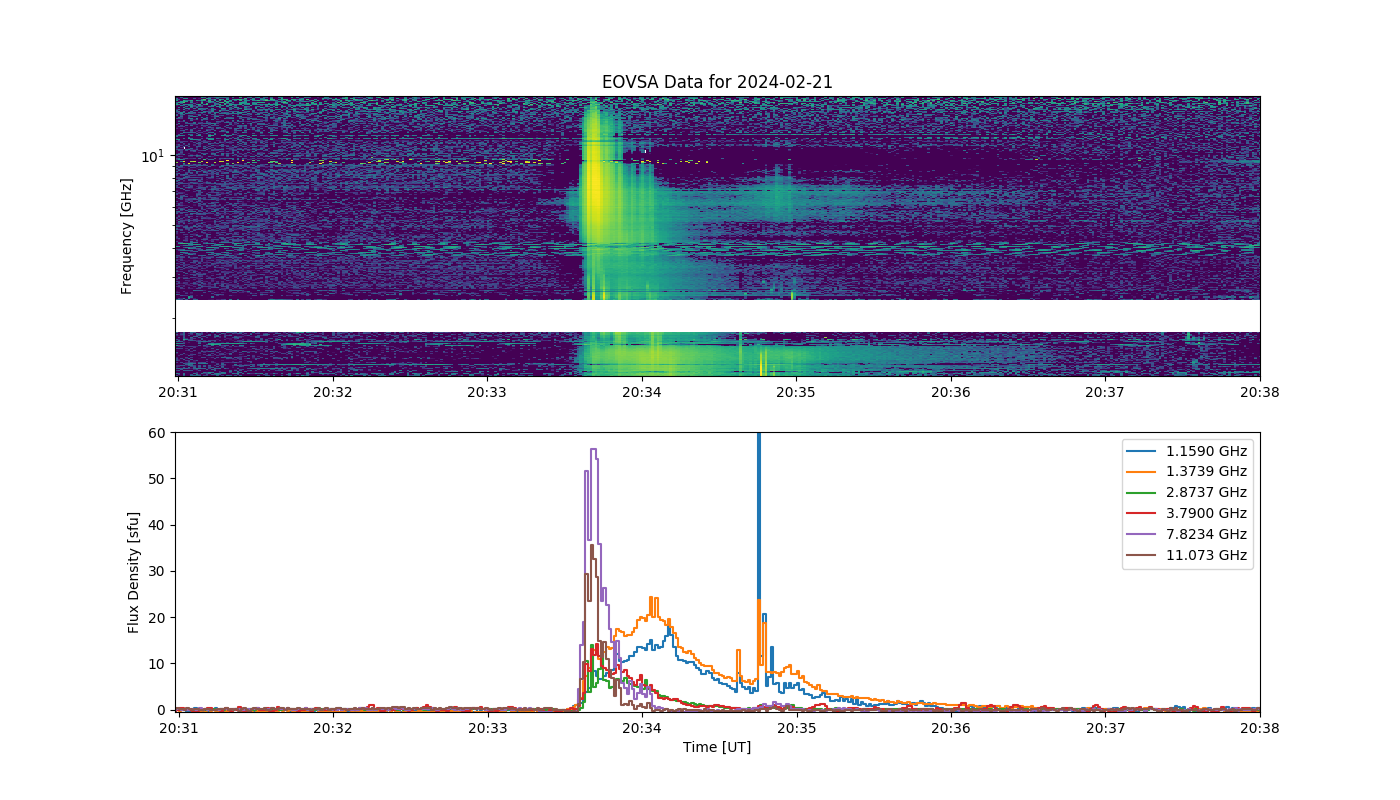Click the bright yellow burst in the spectrogram
Image resolution: width=1400 pixels, height=800 pixels.
tap(594, 190)
